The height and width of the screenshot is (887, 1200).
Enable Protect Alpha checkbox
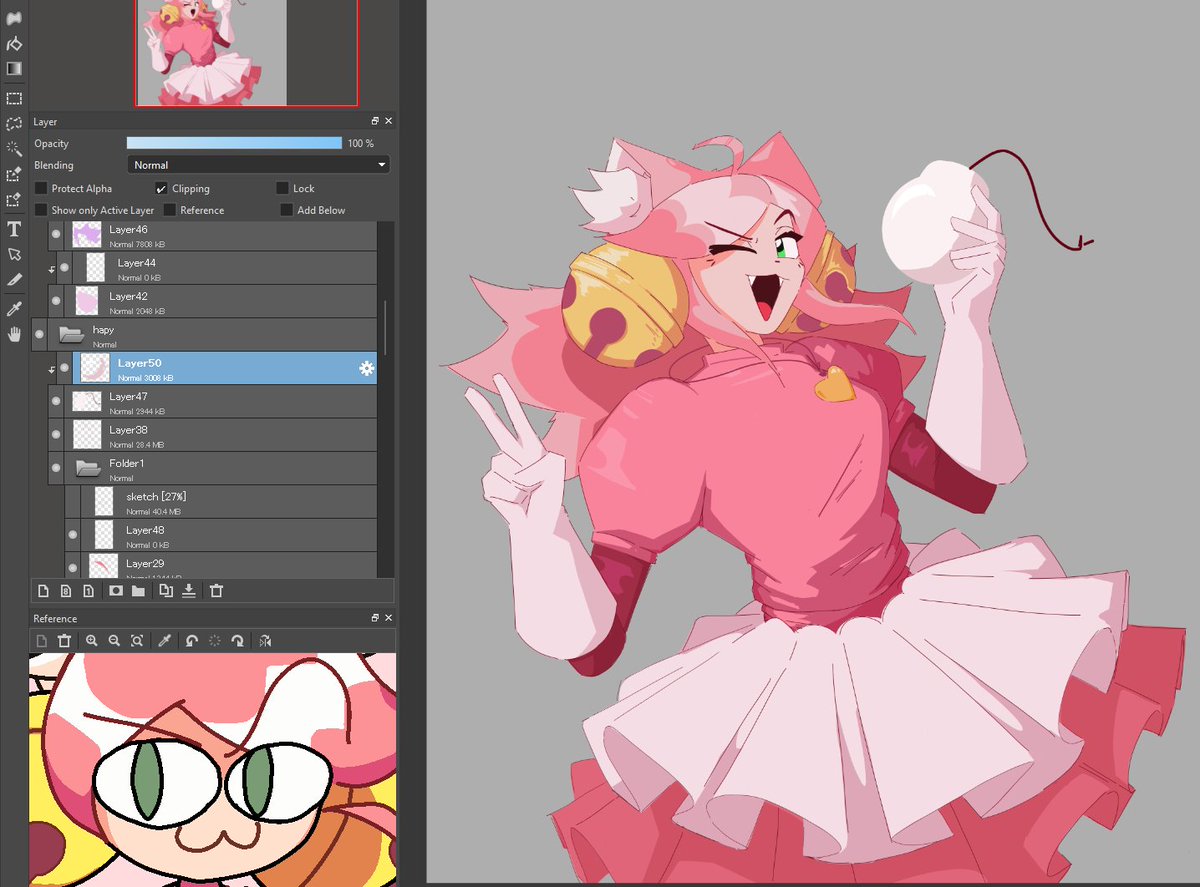click(x=41, y=188)
